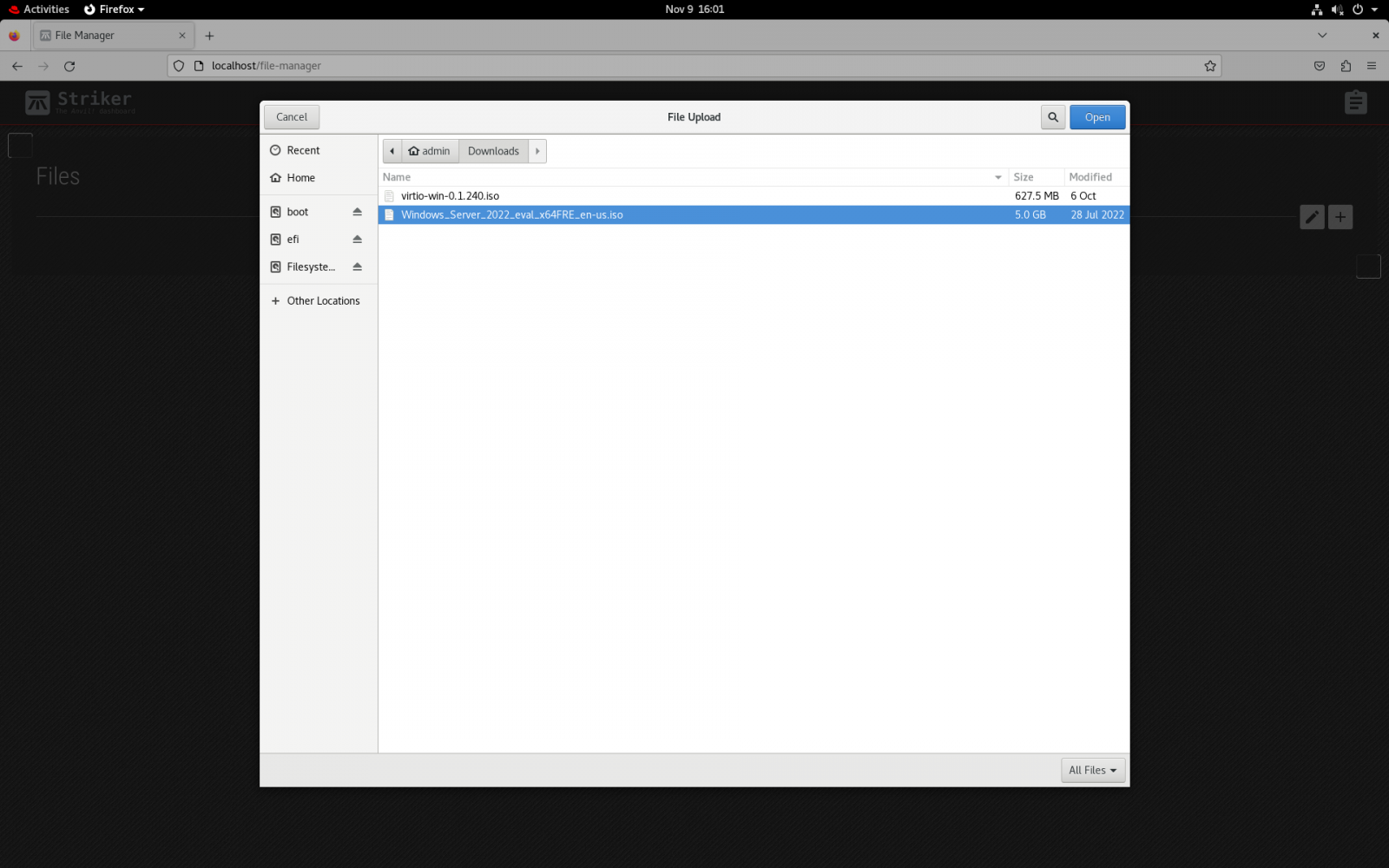Go to Other Locations
This screenshot has width=1389, height=868.
click(x=322, y=301)
